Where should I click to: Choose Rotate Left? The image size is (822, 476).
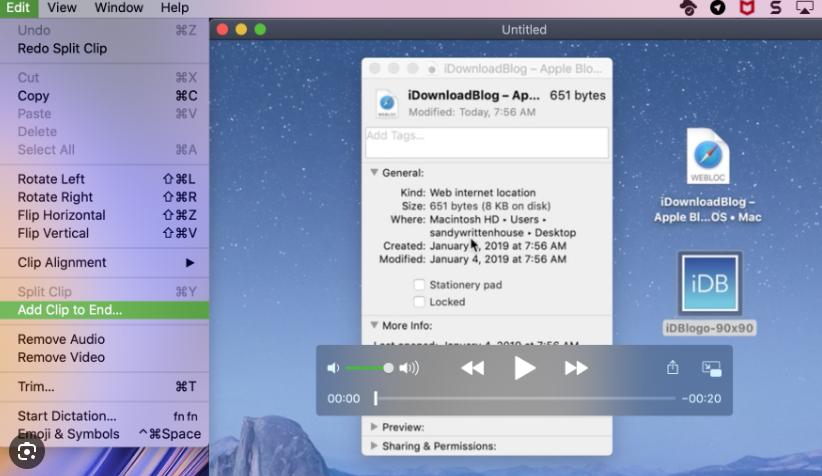(105, 179)
